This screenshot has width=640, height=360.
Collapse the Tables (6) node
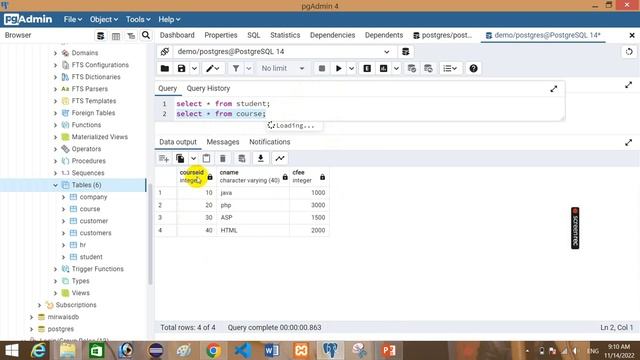click(x=55, y=185)
